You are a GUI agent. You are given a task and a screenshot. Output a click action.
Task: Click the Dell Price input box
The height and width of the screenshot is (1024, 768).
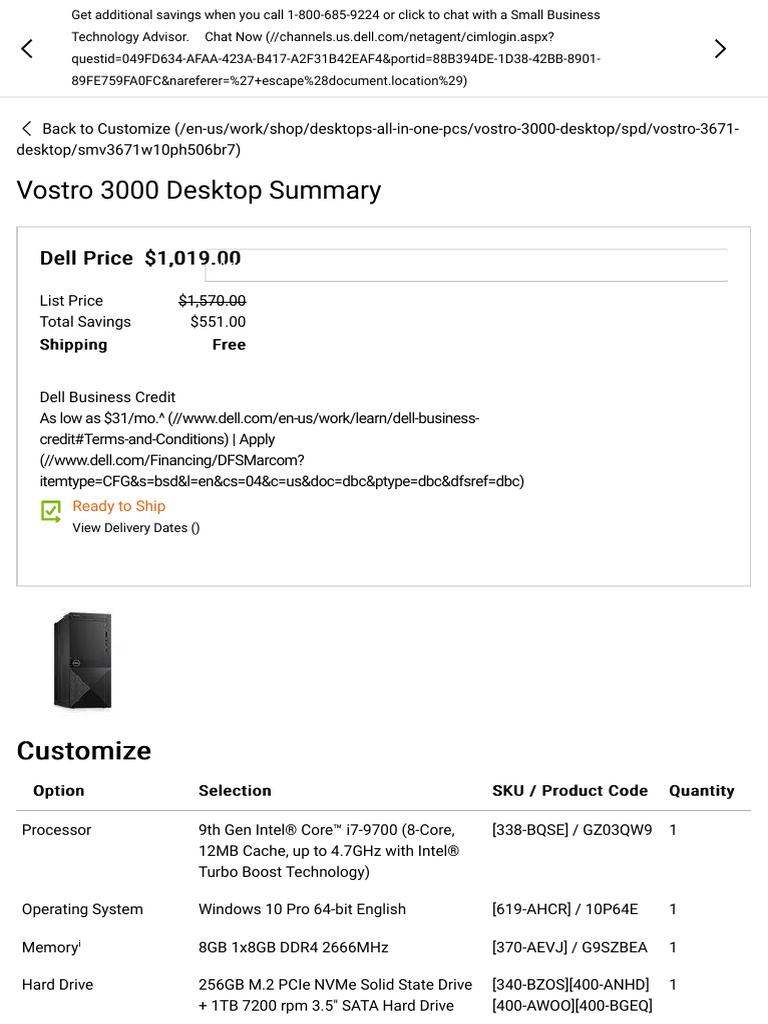(x=466, y=265)
